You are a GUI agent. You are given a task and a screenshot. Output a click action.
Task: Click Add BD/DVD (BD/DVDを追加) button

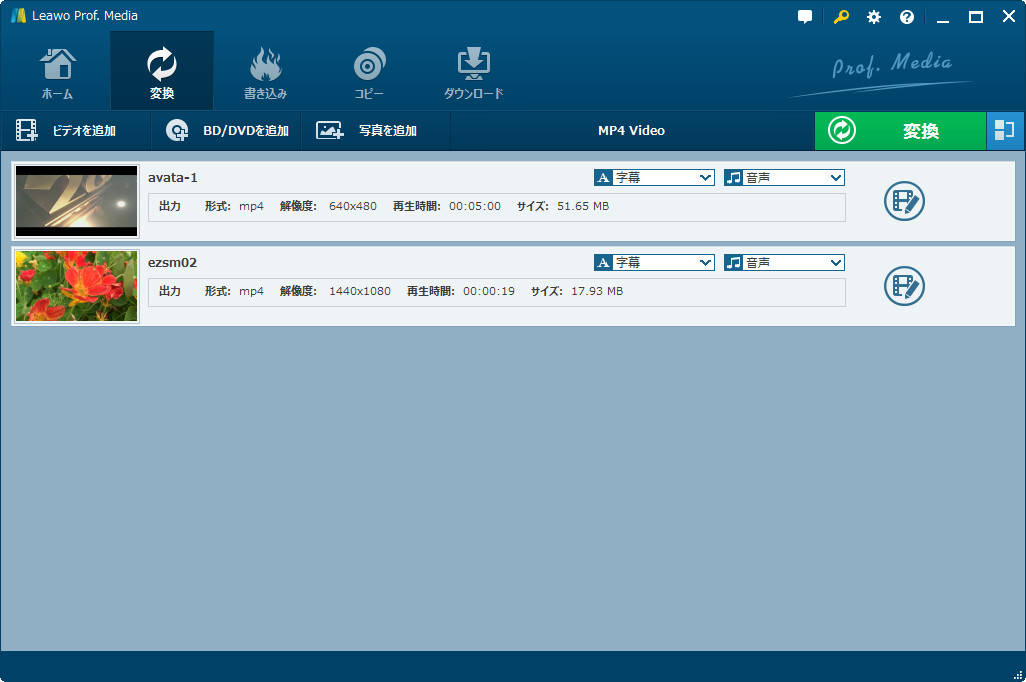[226, 131]
